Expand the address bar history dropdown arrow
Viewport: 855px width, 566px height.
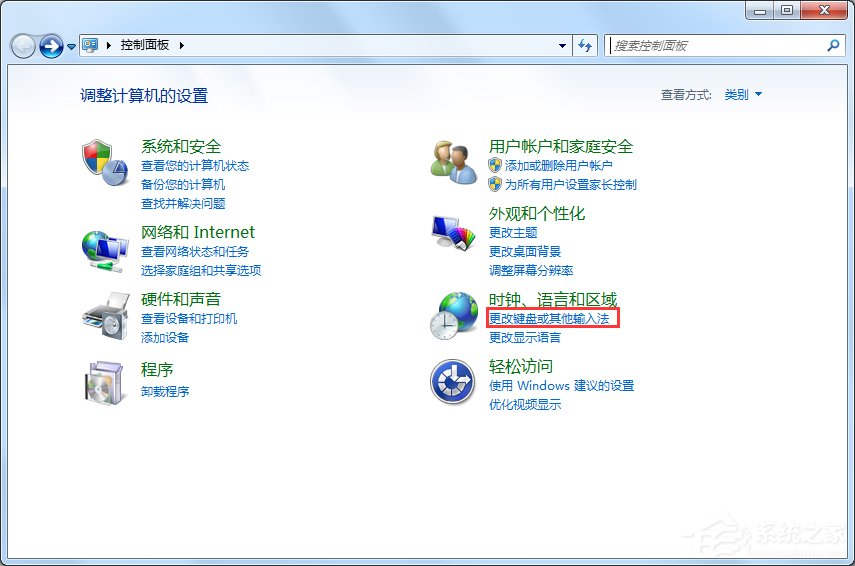[563, 45]
